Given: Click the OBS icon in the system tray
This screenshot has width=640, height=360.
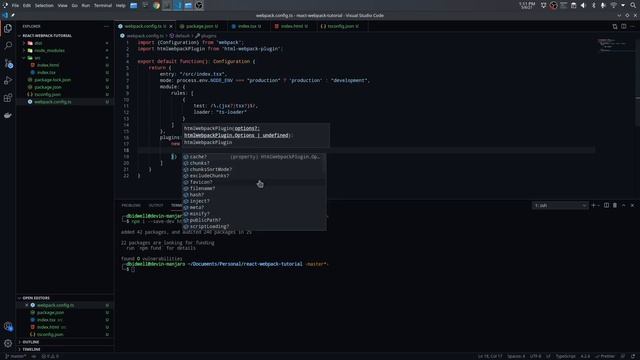Looking at the screenshot, I should point(553,5).
